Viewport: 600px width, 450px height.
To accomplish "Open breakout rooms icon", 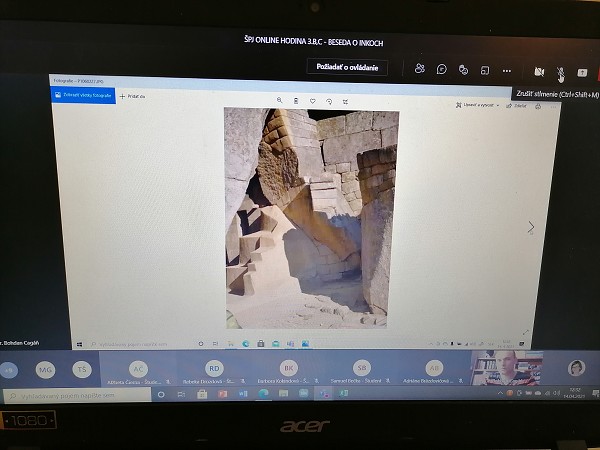I will click(485, 70).
